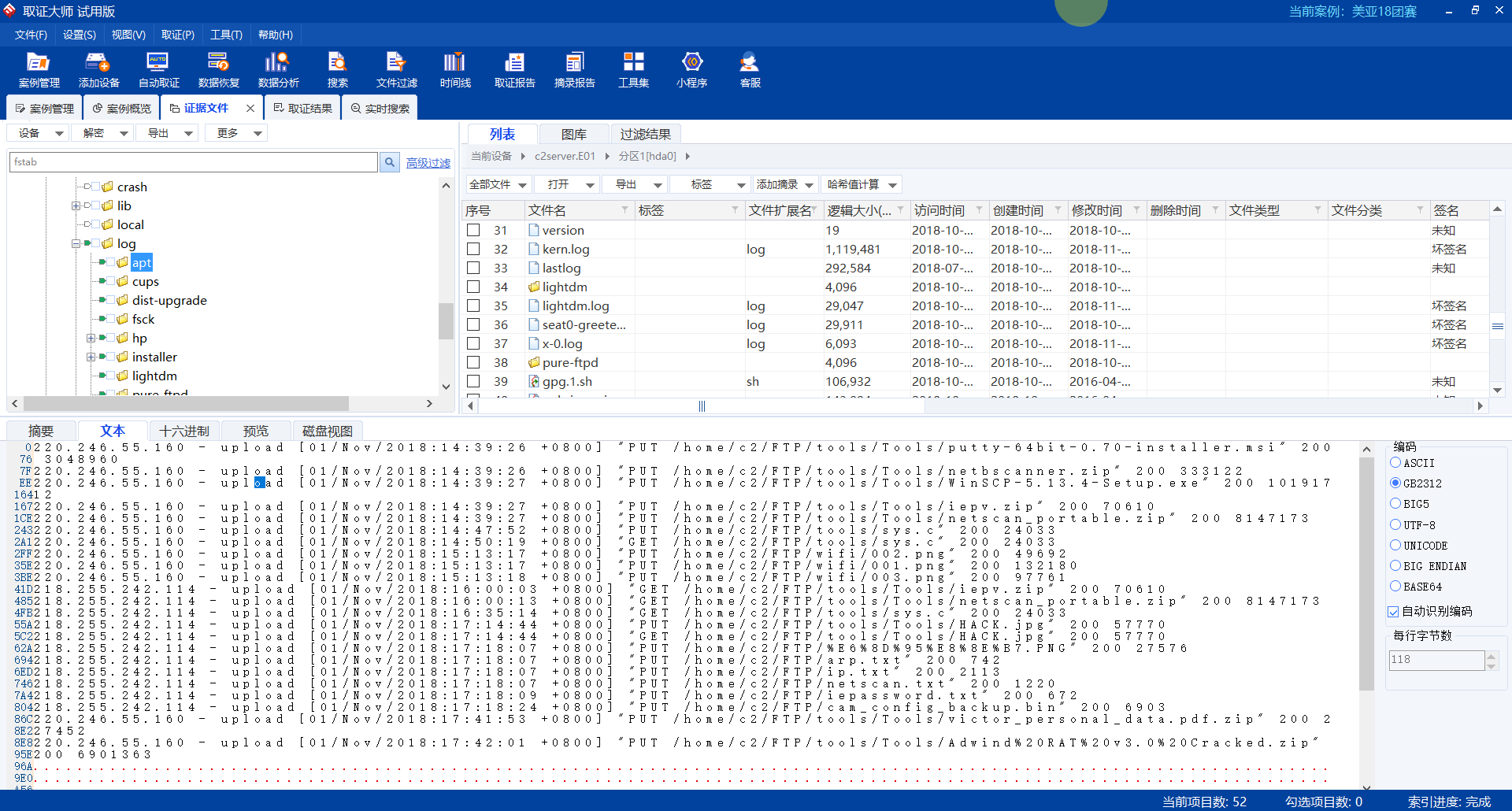
Task: Open the 案例管理 toolbar icon
Action: (x=39, y=70)
